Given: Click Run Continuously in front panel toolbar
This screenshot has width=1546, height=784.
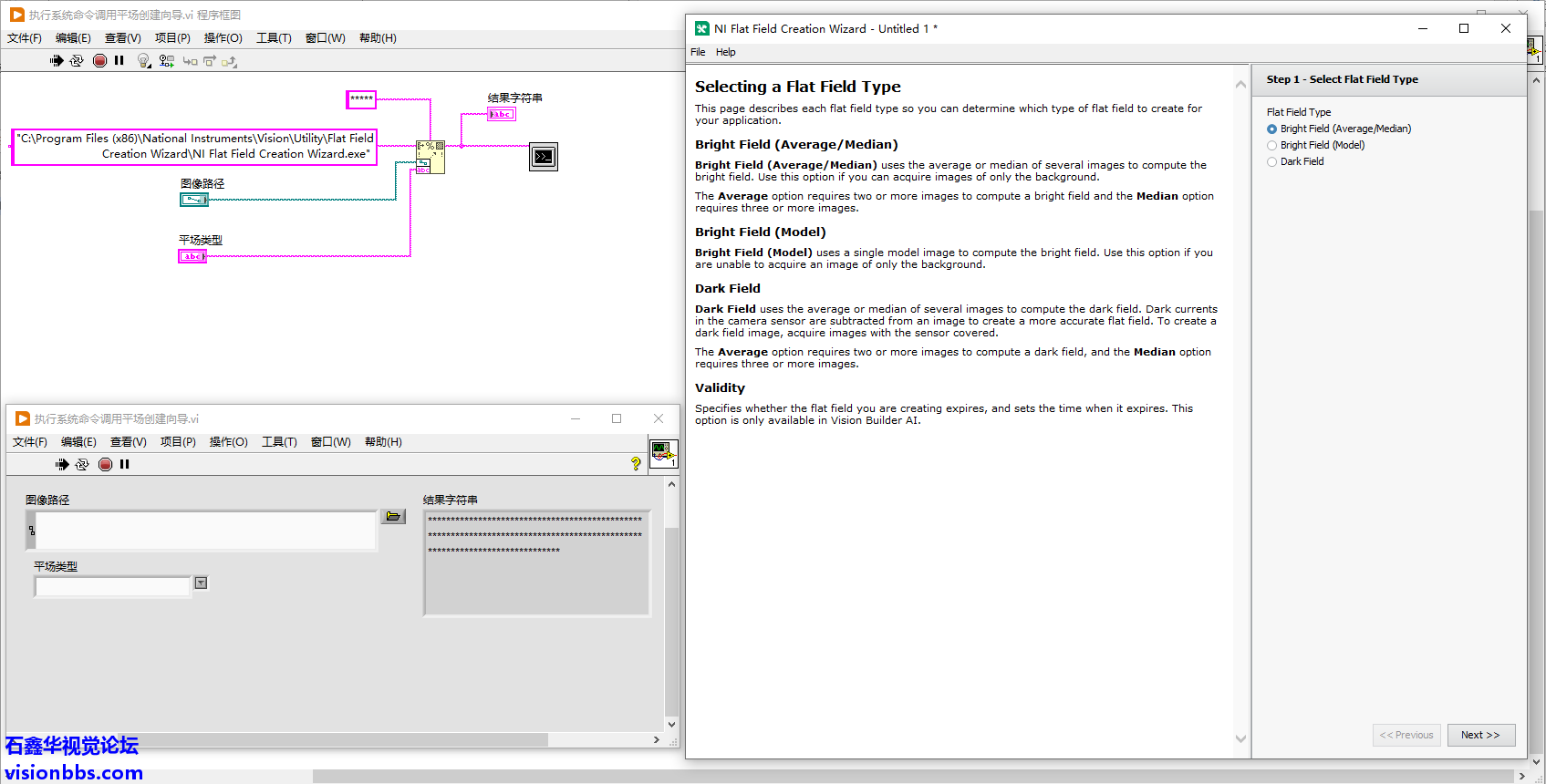Looking at the screenshot, I should pyautogui.click(x=82, y=464).
